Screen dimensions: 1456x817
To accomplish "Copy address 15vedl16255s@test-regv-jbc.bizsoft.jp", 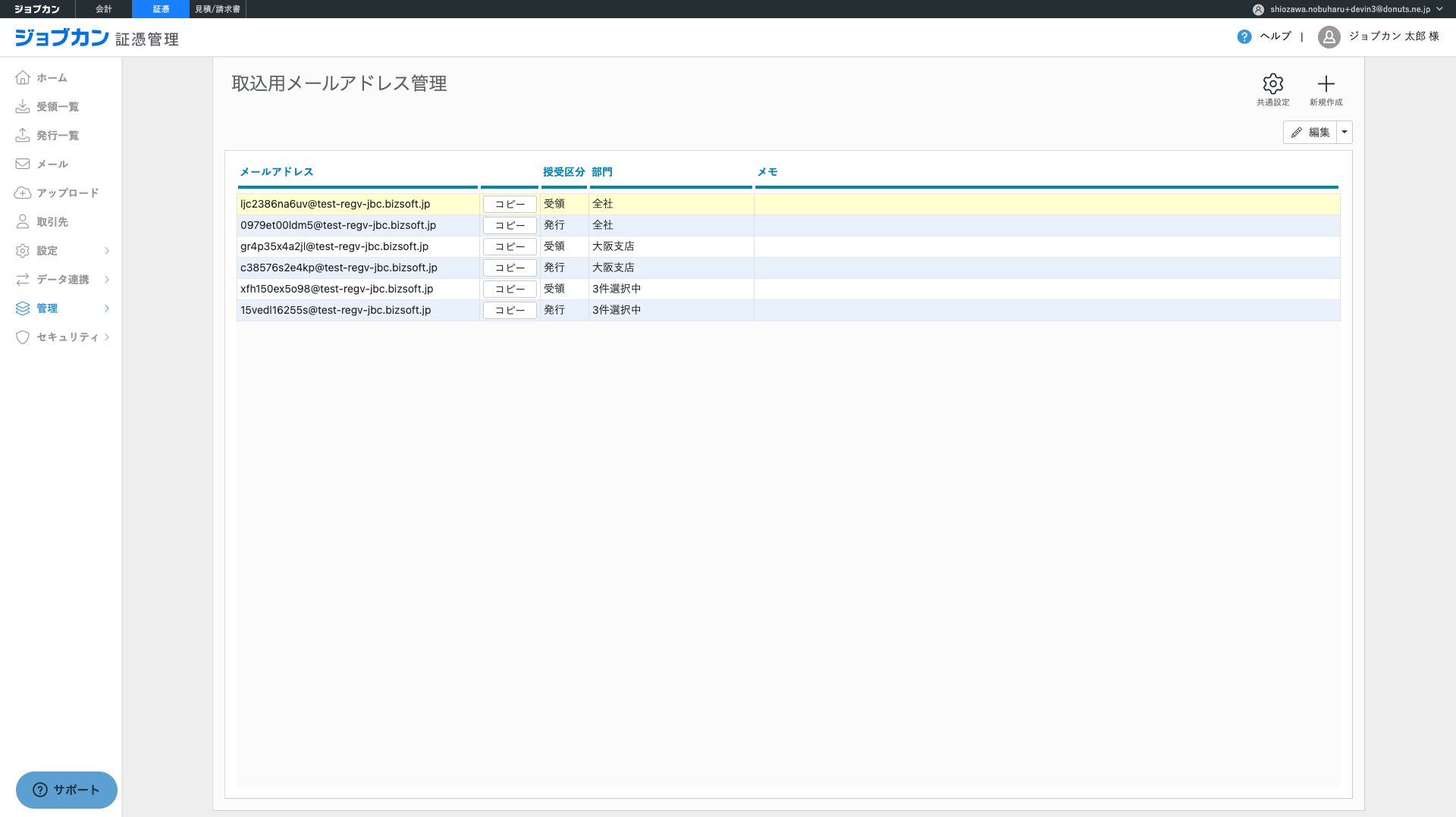I will point(510,310).
